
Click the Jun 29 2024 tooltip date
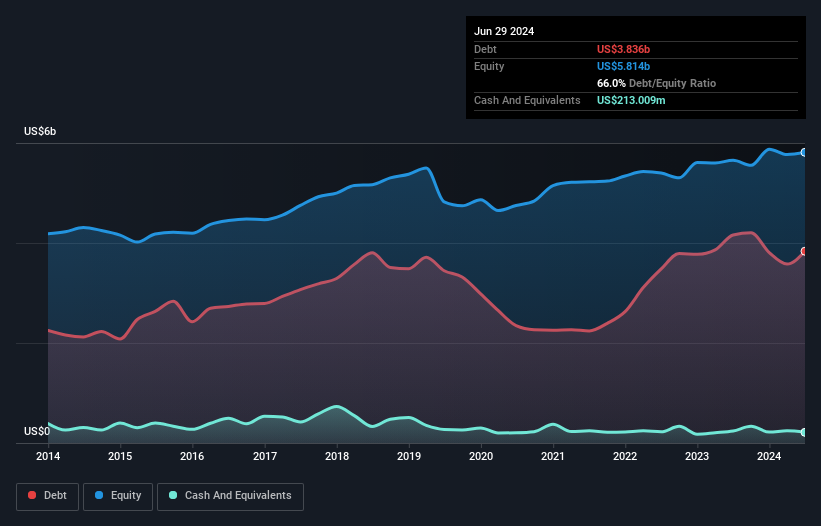pyautogui.click(x=504, y=31)
